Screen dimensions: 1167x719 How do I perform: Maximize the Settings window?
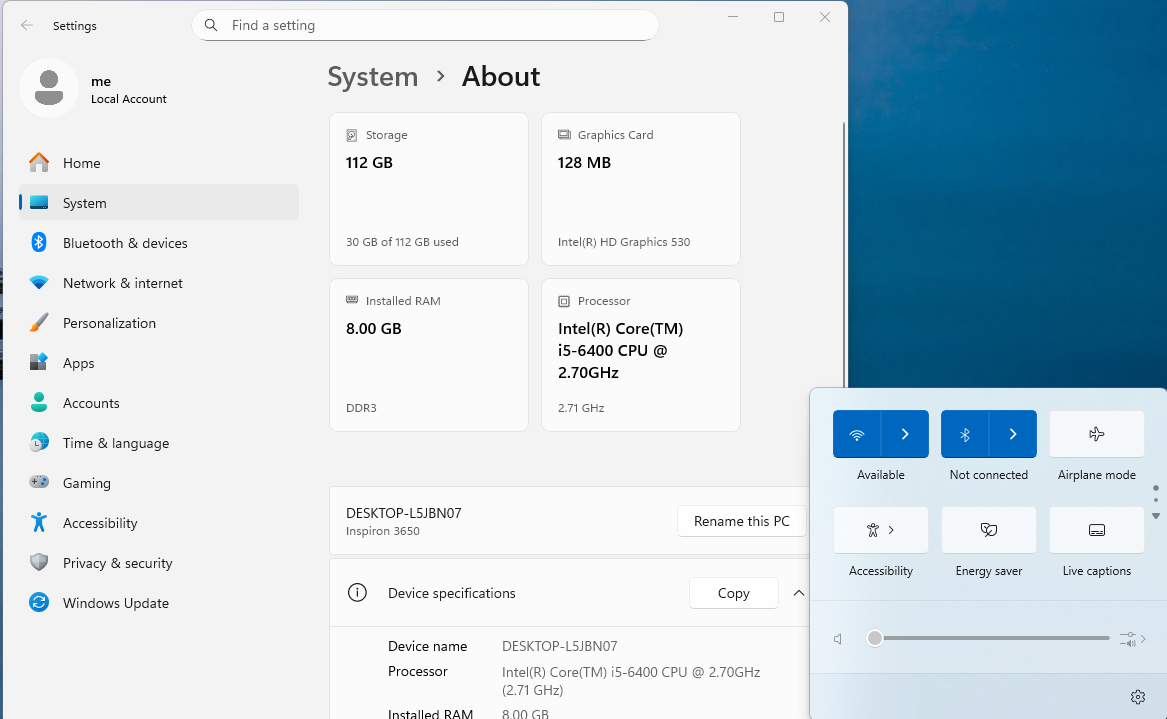coord(778,16)
